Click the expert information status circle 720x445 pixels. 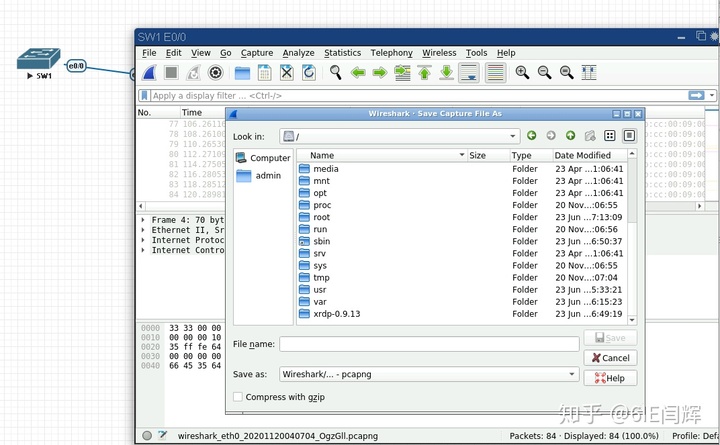pyautogui.click(x=147, y=435)
